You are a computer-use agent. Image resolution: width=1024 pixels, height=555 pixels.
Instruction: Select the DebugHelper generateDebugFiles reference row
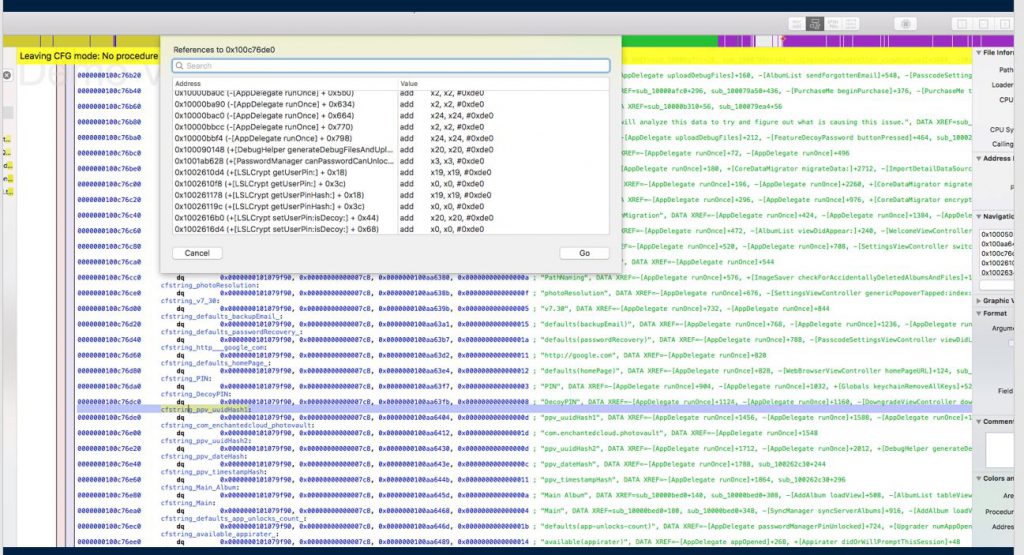[x=285, y=149]
